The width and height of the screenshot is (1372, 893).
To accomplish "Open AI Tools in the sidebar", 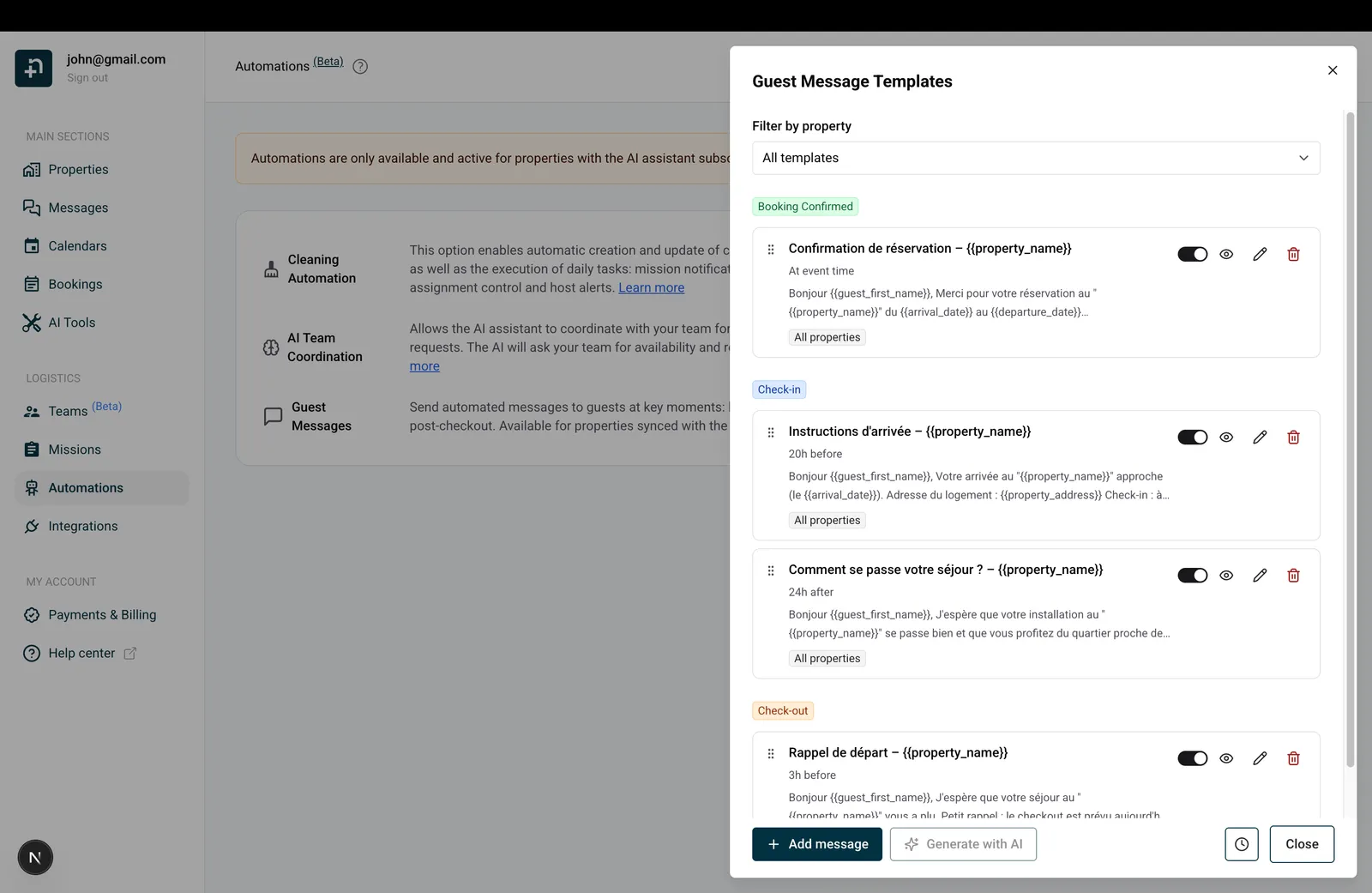I will (102, 323).
